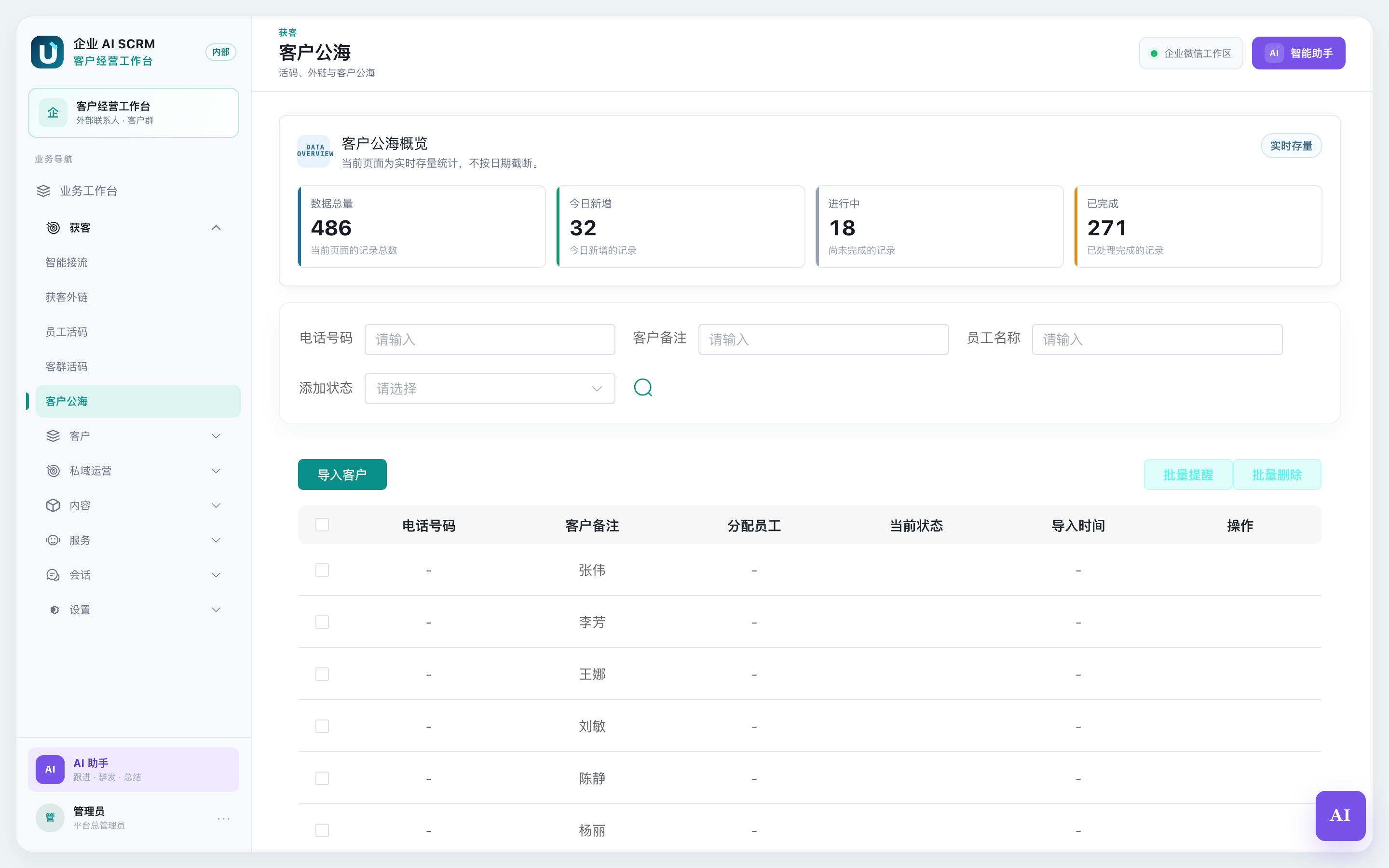Click the 进行中 18 card
The image size is (1389, 868).
939,227
